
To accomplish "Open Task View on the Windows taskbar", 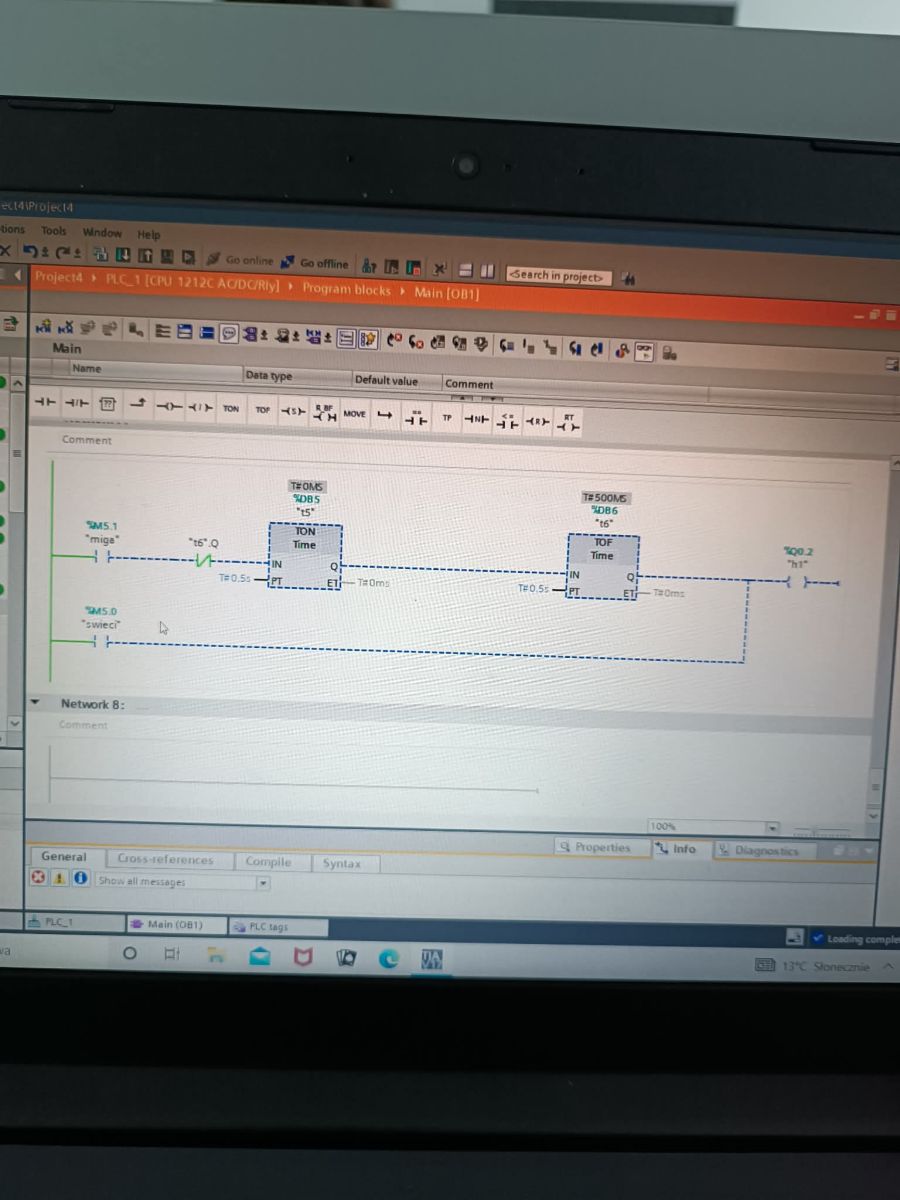I will click(x=171, y=955).
